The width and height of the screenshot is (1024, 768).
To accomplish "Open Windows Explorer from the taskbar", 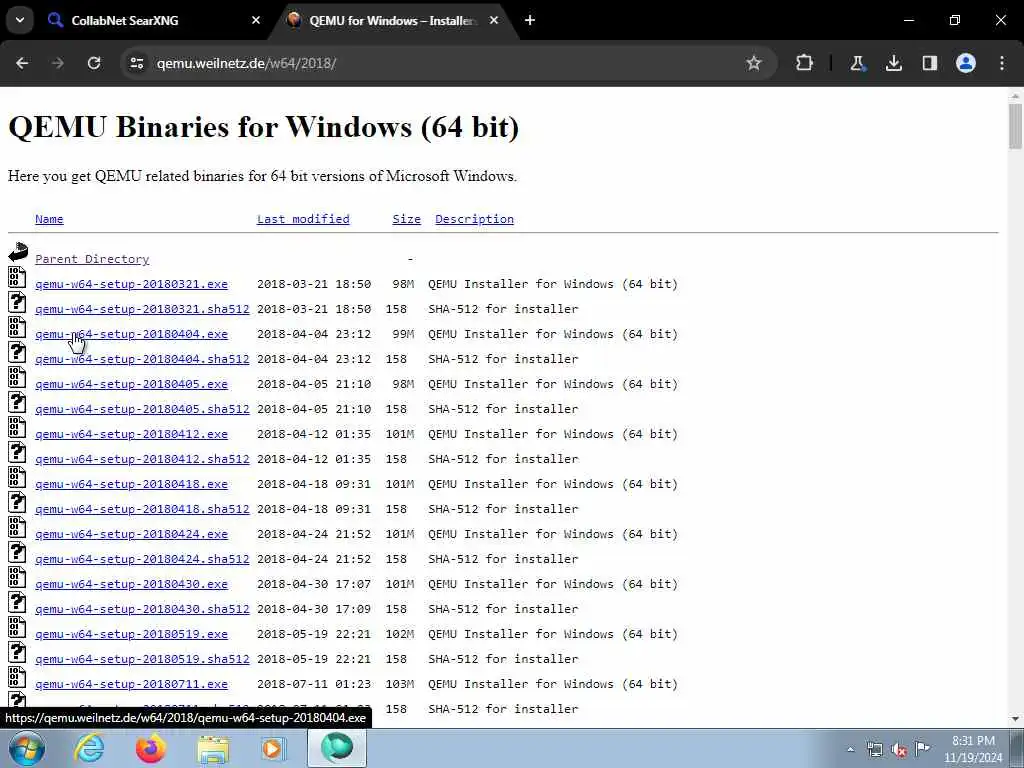I will (x=213, y=750).
